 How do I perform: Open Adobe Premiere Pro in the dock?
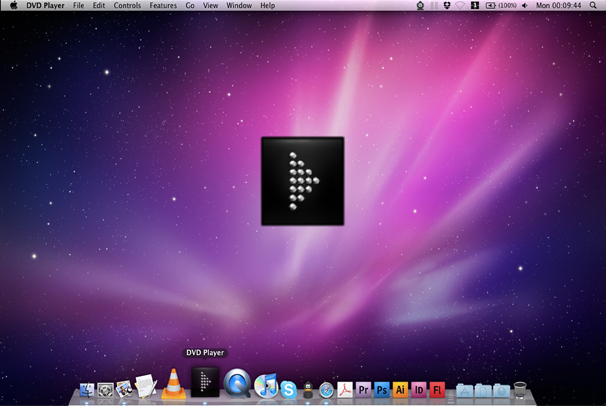(x=363, y=389)
